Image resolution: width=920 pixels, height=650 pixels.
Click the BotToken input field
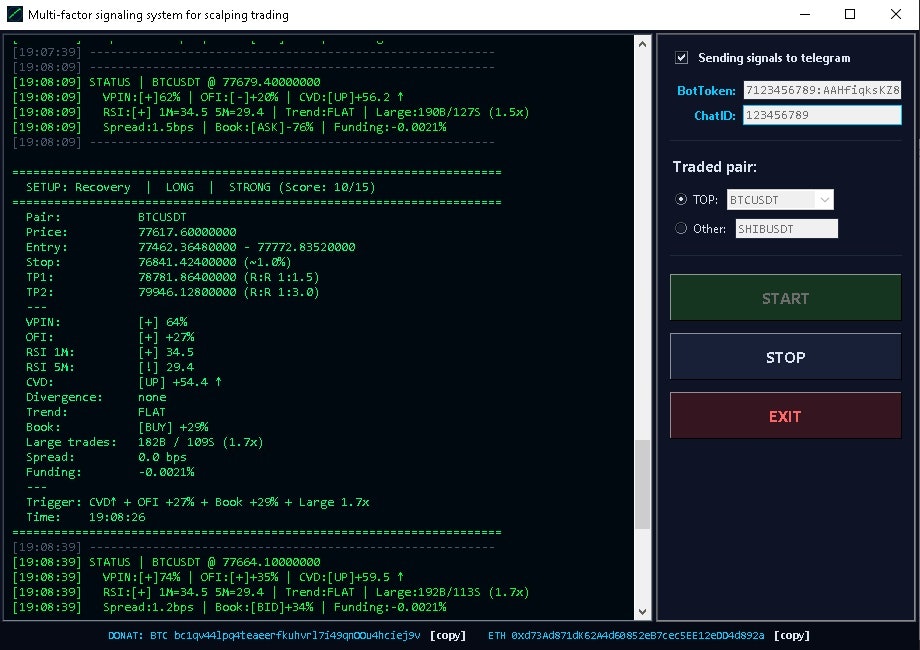point(822,90)
